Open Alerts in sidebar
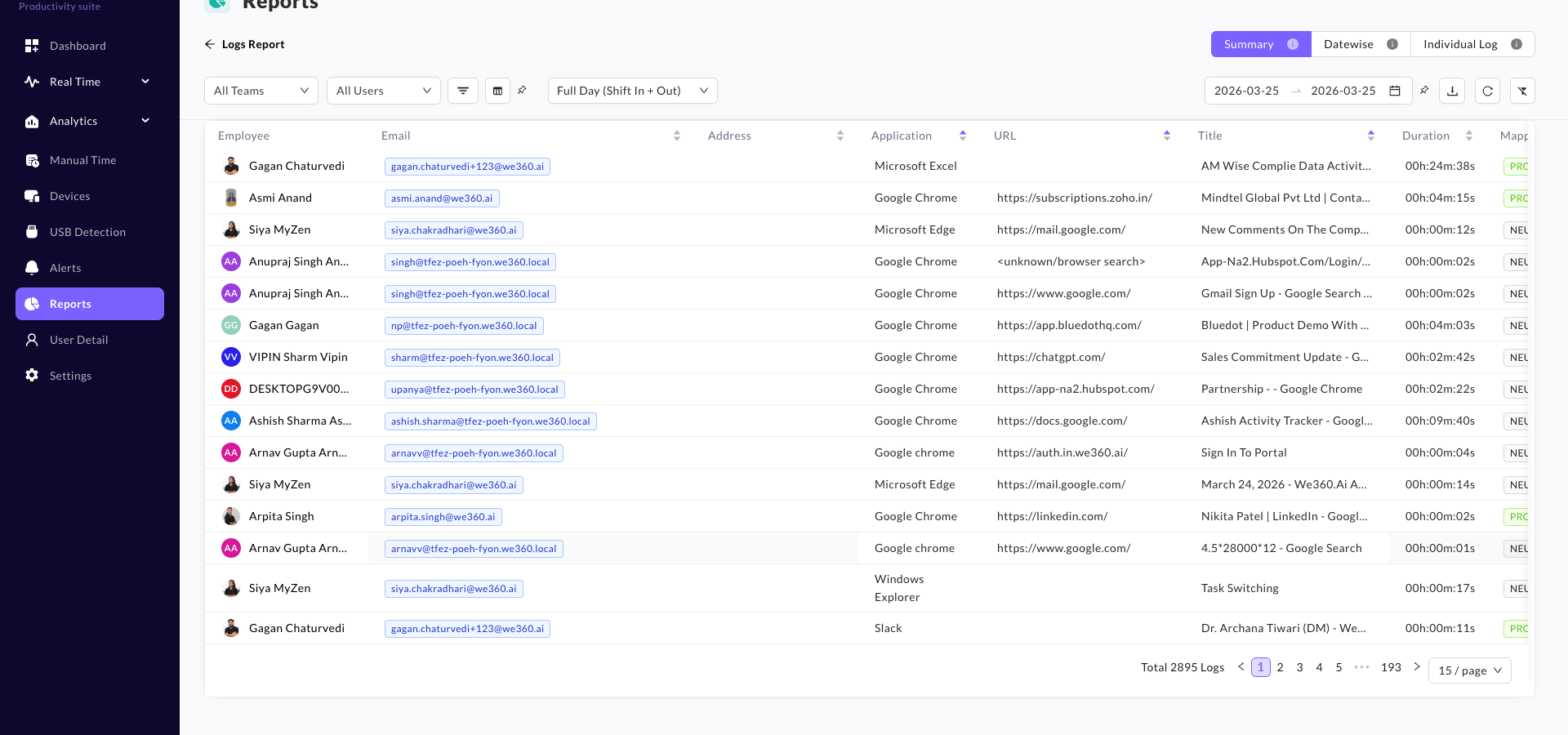1568x735 pixels. [x=90, y=268]
